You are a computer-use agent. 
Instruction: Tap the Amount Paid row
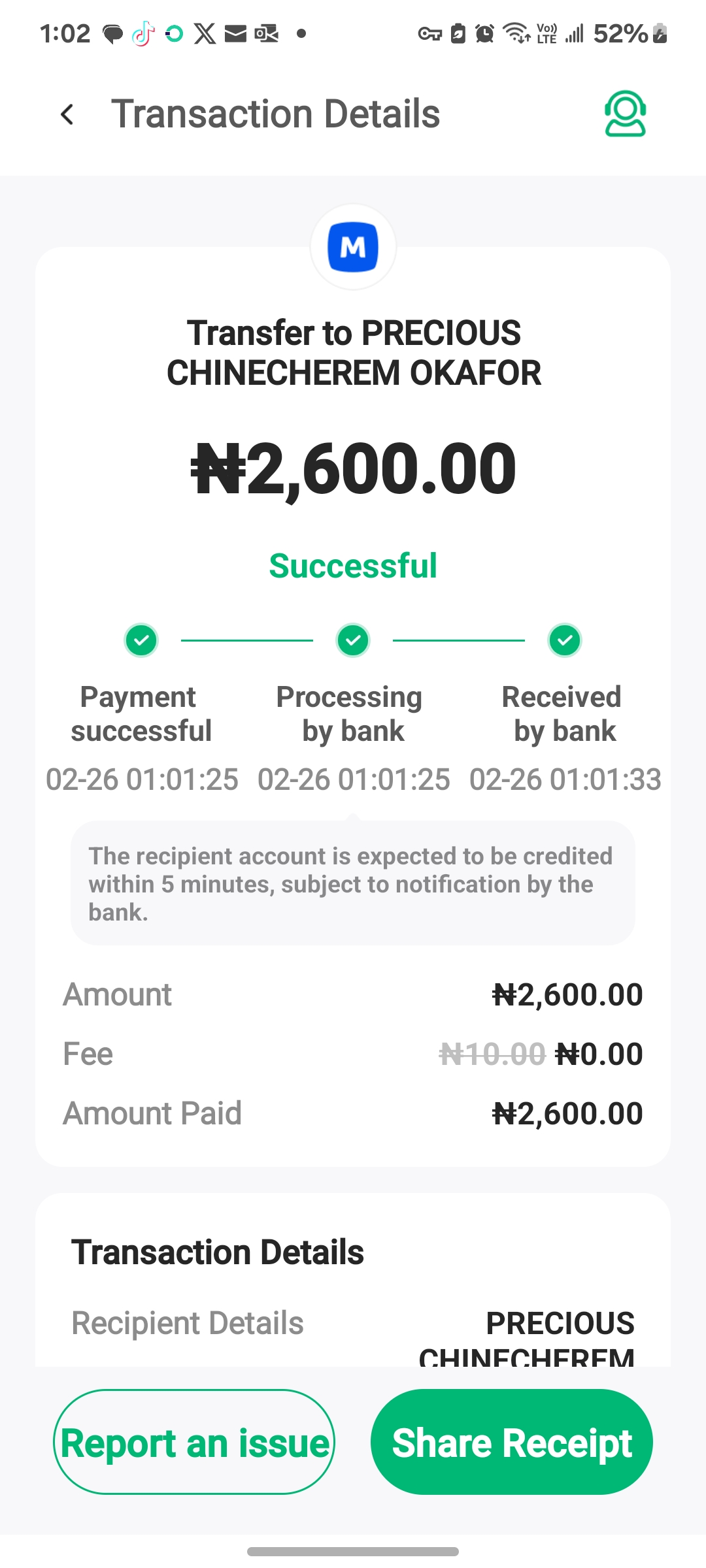[353, 1113]
